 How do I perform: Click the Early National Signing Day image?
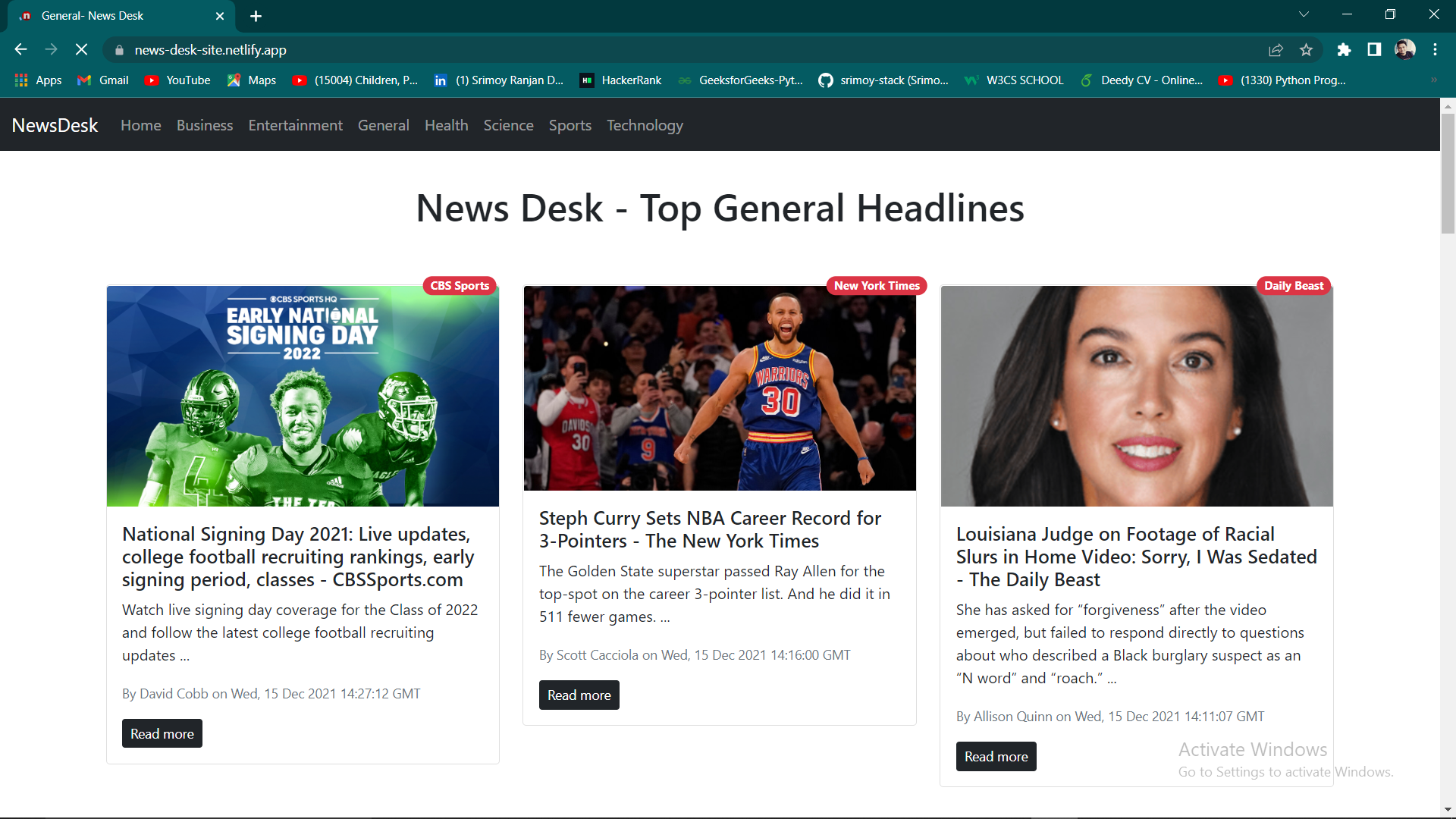pyautogui.click(x=303, y=396)
